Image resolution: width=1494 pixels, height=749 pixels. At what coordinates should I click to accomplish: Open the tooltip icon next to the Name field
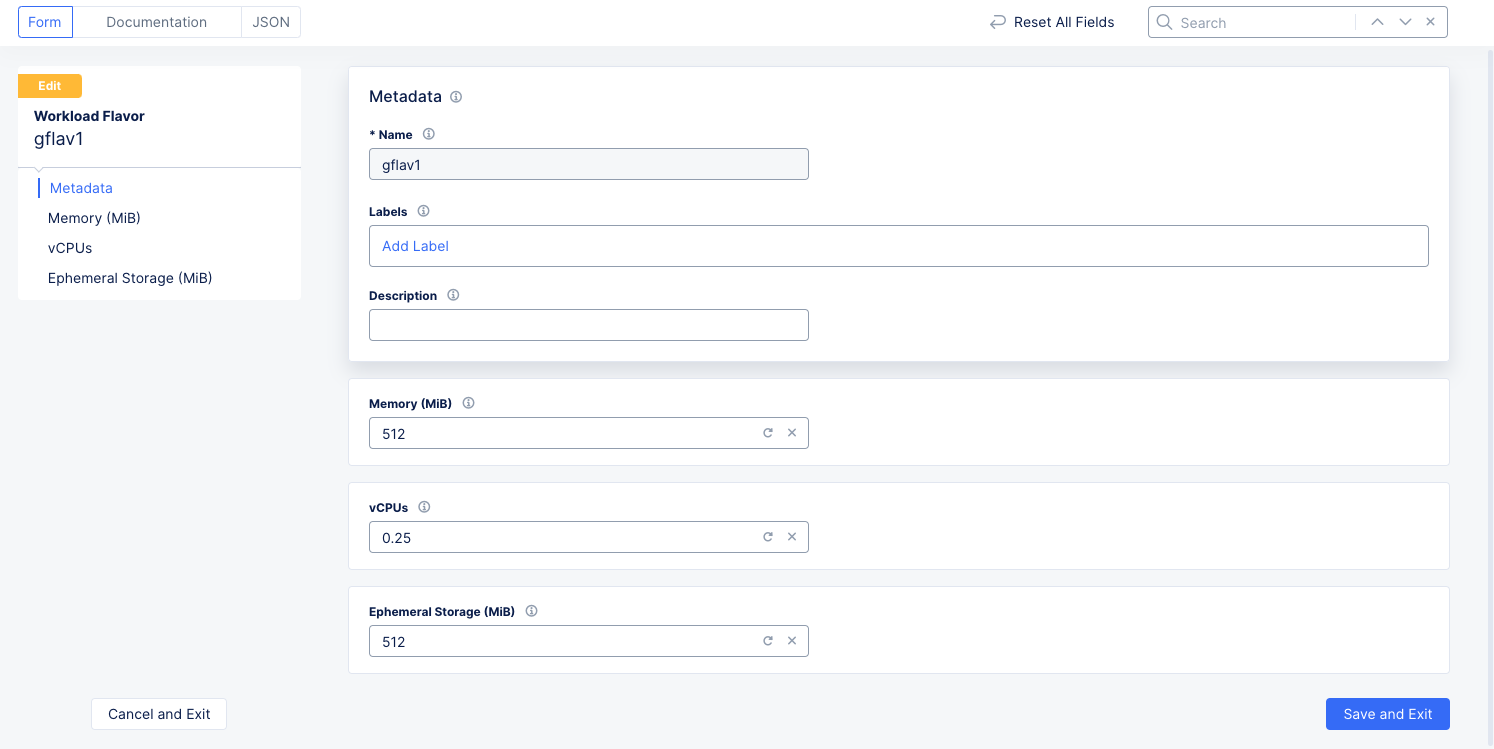pyautogui.click(x=429, y=134)
